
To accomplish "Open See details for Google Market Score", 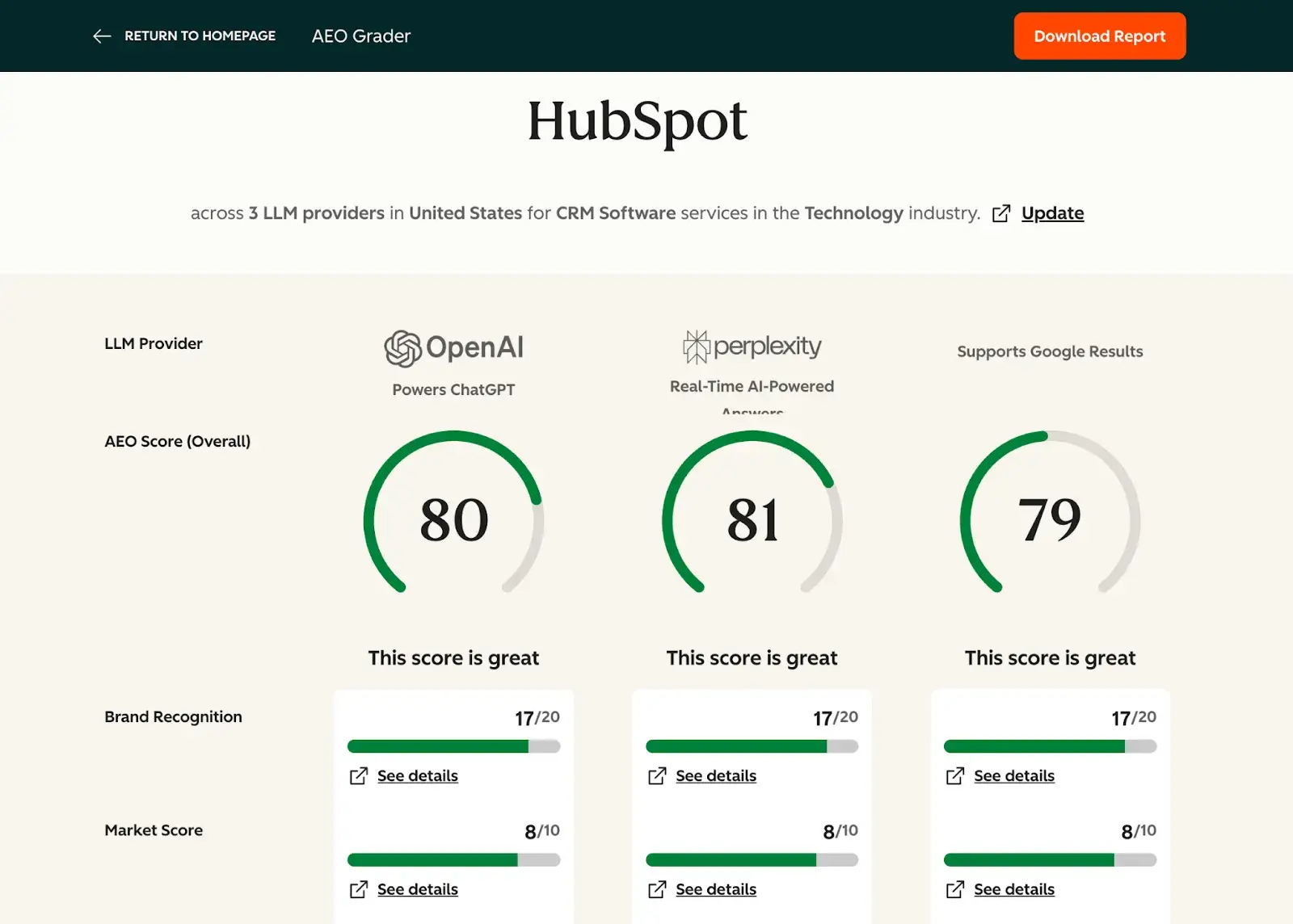I will click(x=1014, y=889).
